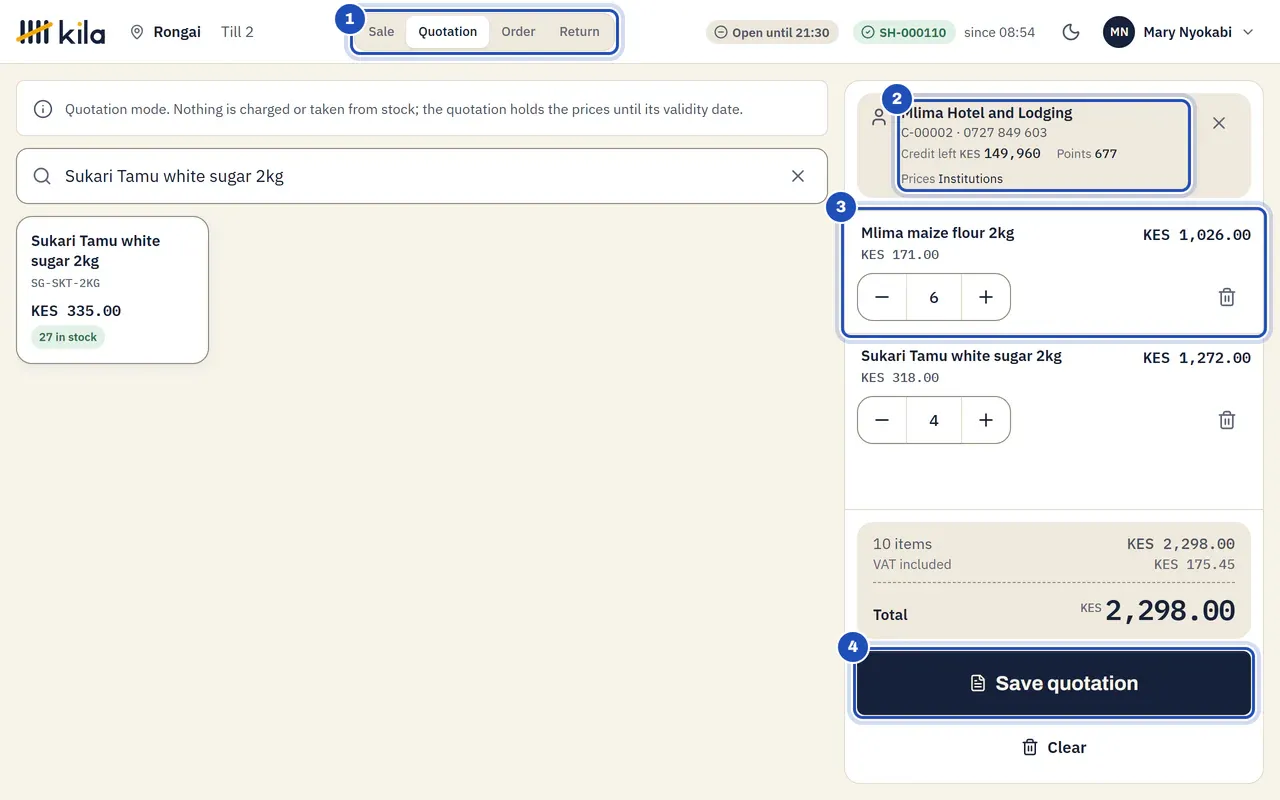Click the MN user avatar

click(1119, 32)
